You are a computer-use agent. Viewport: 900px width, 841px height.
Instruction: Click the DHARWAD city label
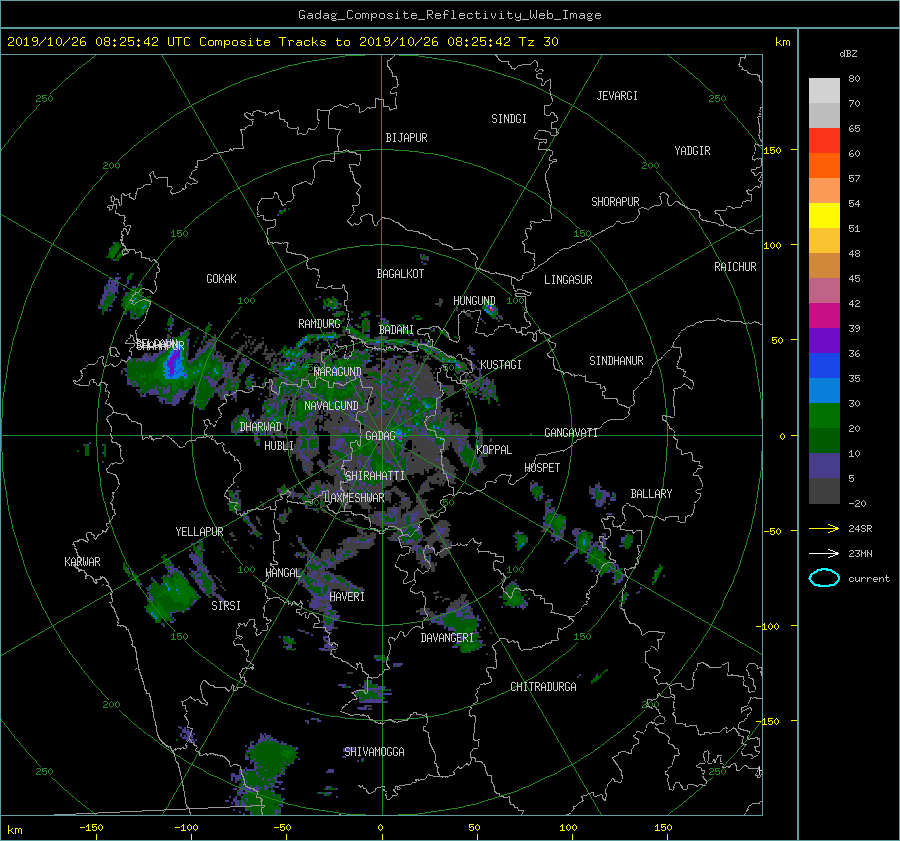[260, 427]
